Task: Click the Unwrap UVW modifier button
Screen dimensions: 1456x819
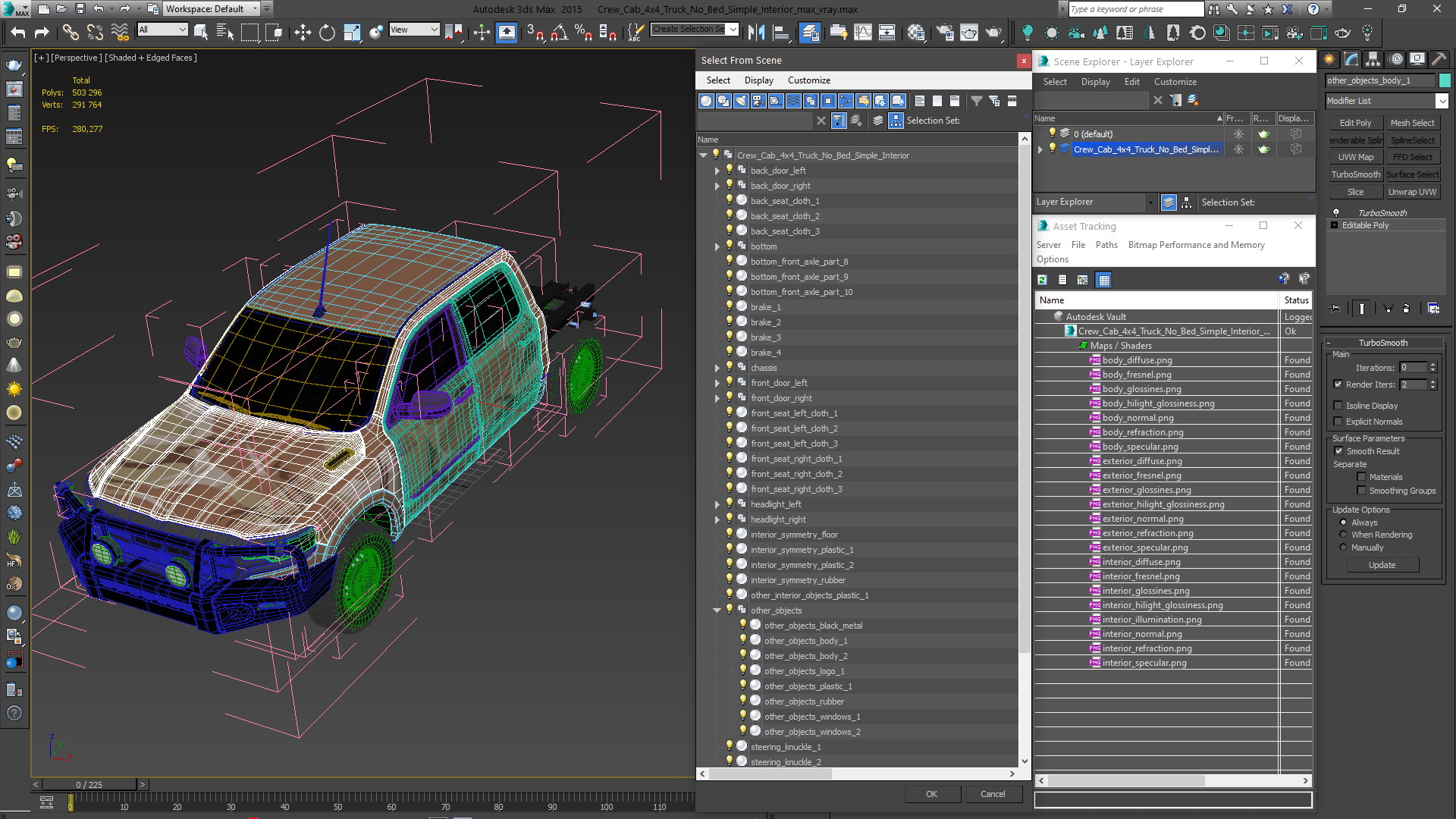Action: click(1412, 192)
